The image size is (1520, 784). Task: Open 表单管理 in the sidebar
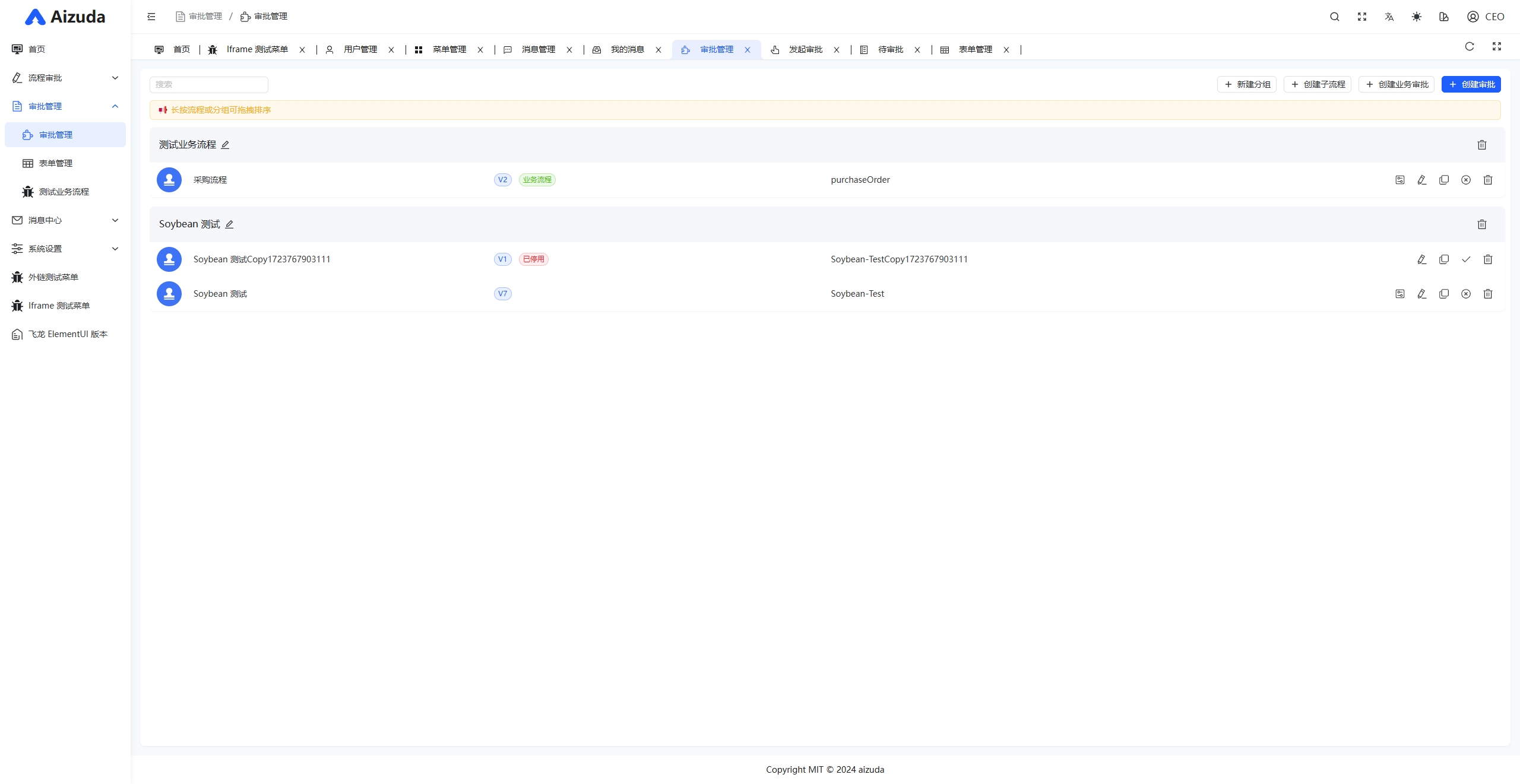[x=56, y=163]
